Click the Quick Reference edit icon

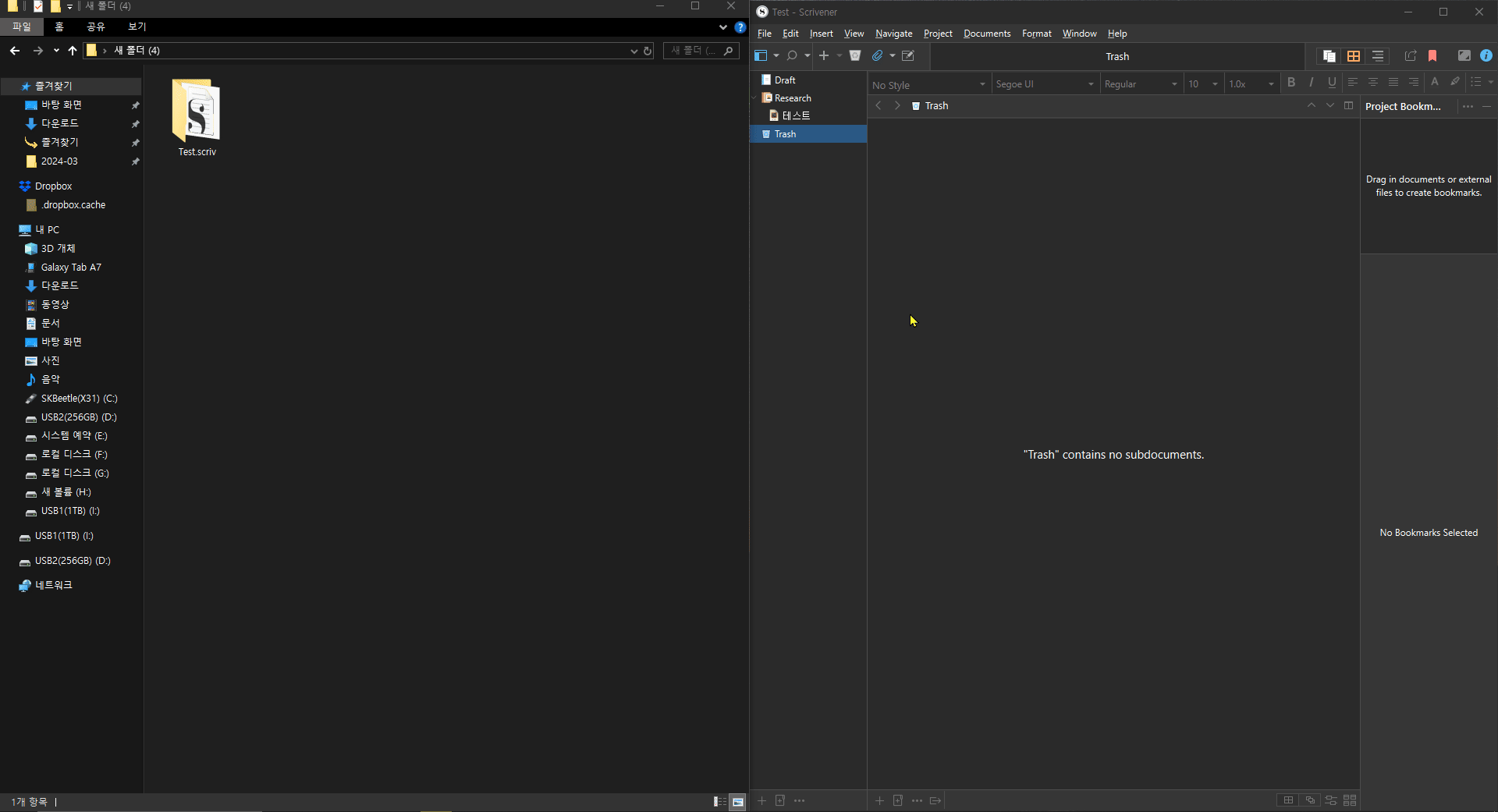[x=908, y=56]
